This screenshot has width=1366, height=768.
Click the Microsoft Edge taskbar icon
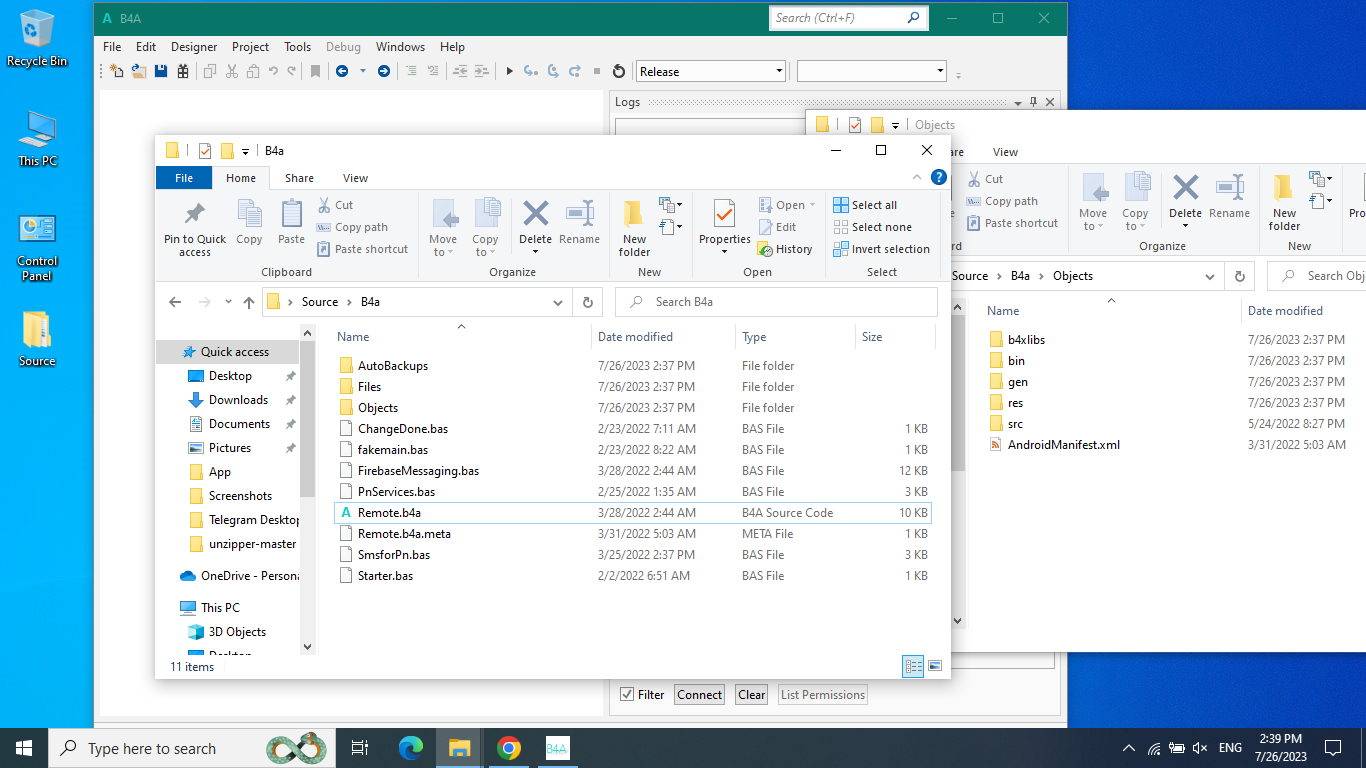[410, 748]
